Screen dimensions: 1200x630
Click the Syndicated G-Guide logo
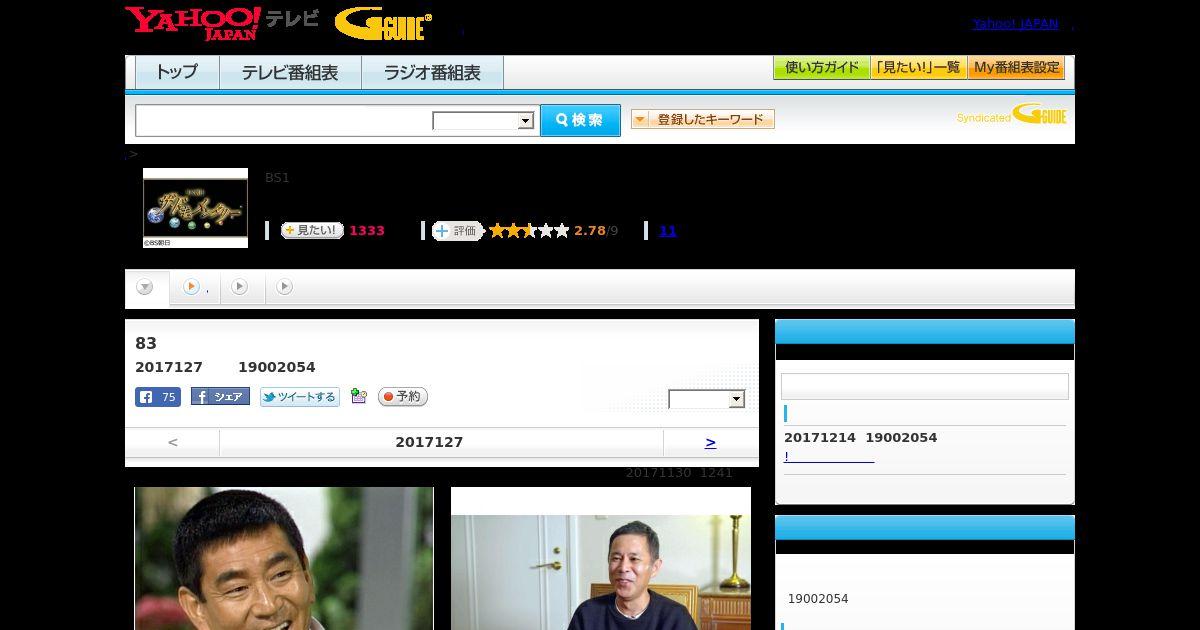coord(1012,114)
